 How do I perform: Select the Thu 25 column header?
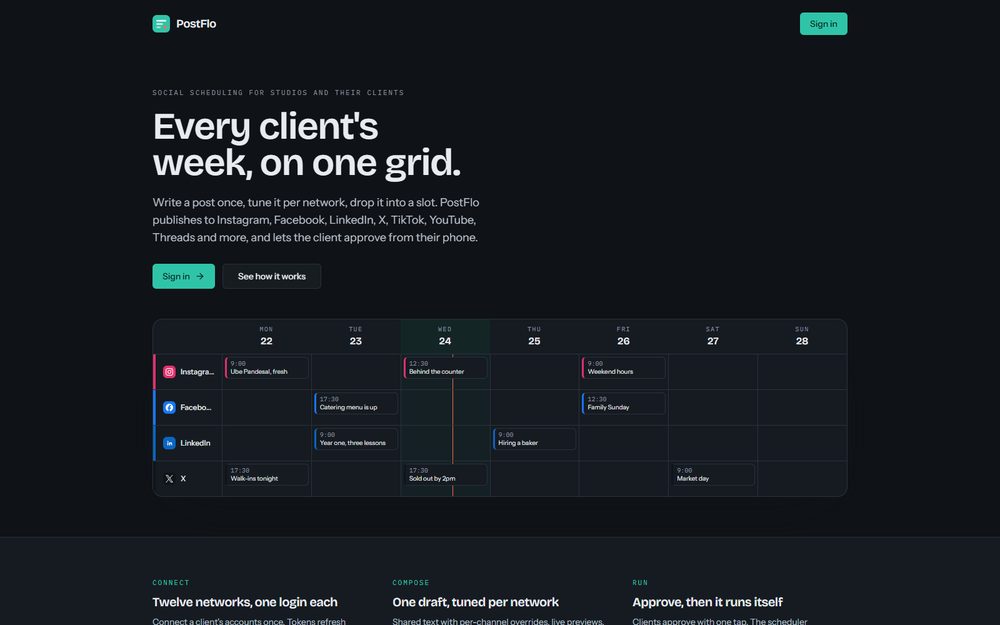[534, 336]
